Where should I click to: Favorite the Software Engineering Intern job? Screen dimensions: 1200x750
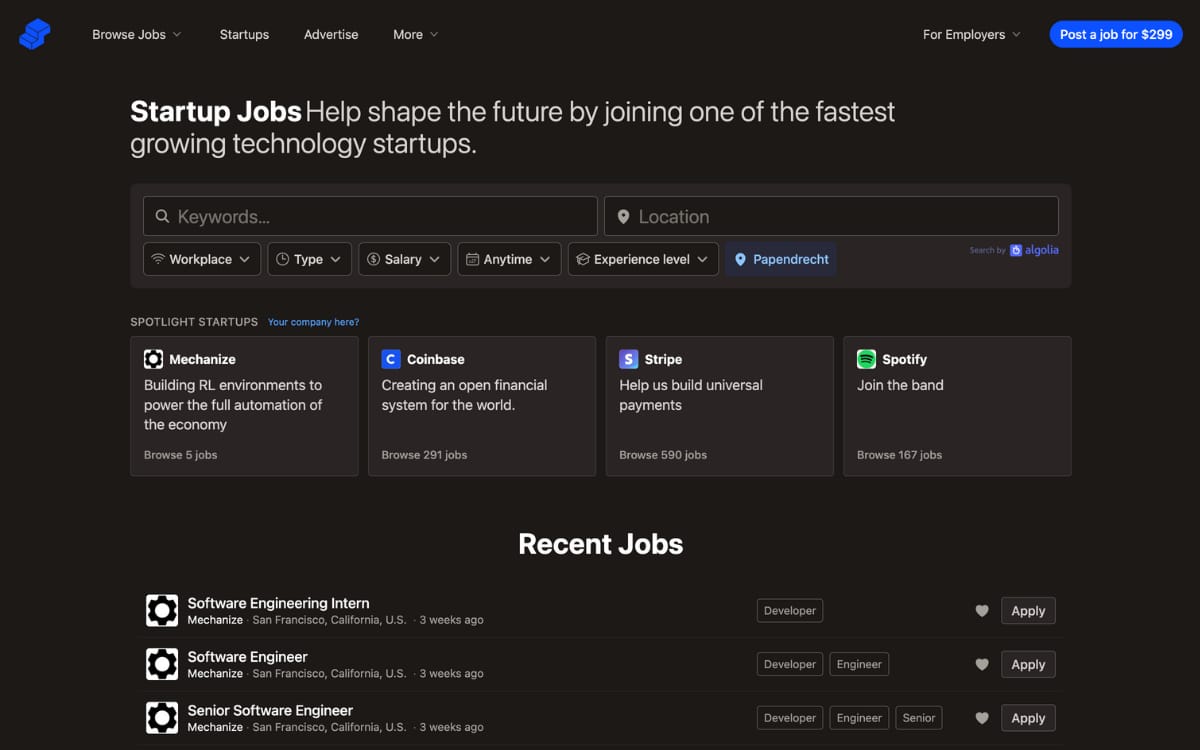click(982, 611)
